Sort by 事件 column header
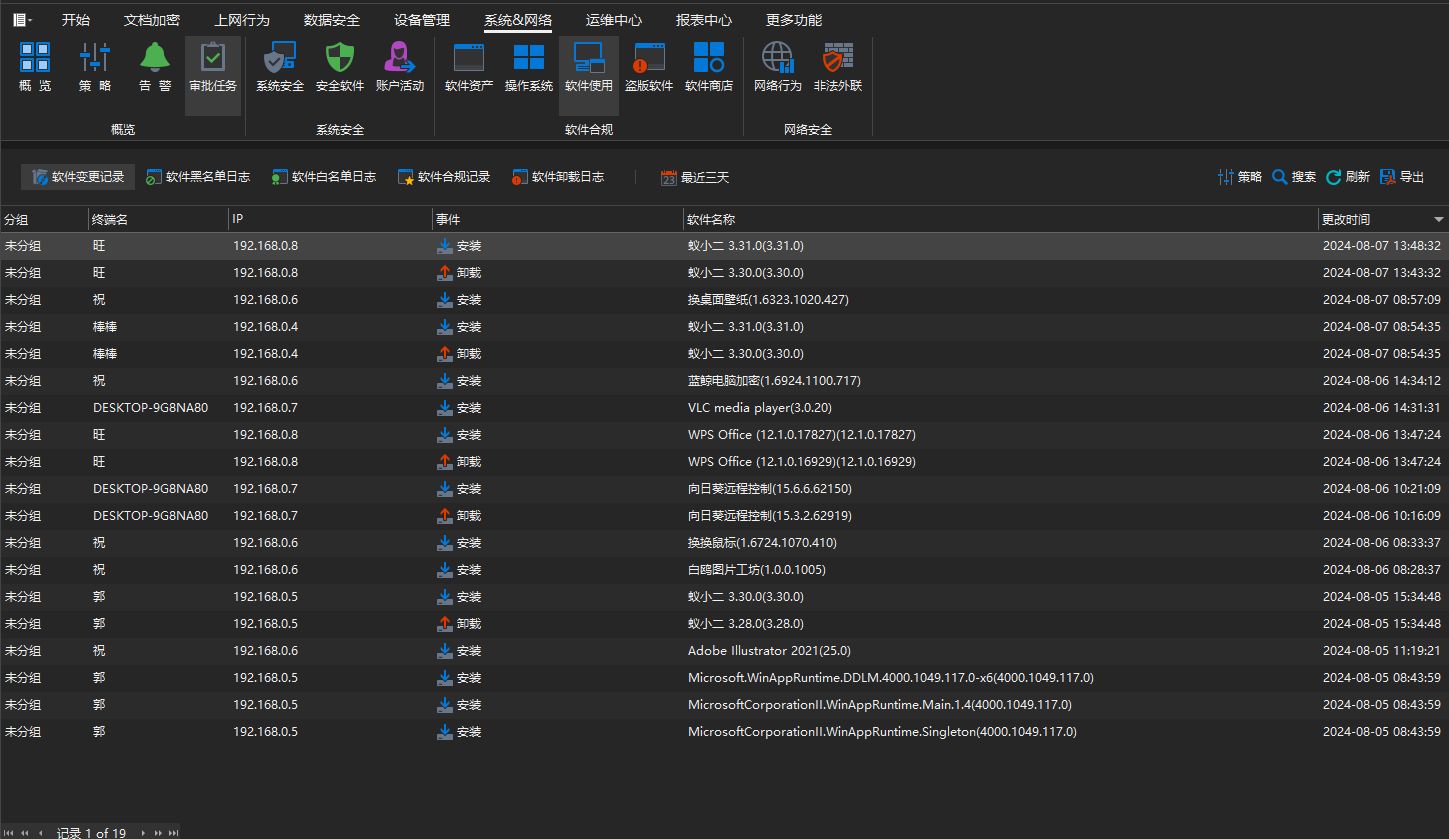The width and height of the screenshot is (1449, 839). click(558, 219)
